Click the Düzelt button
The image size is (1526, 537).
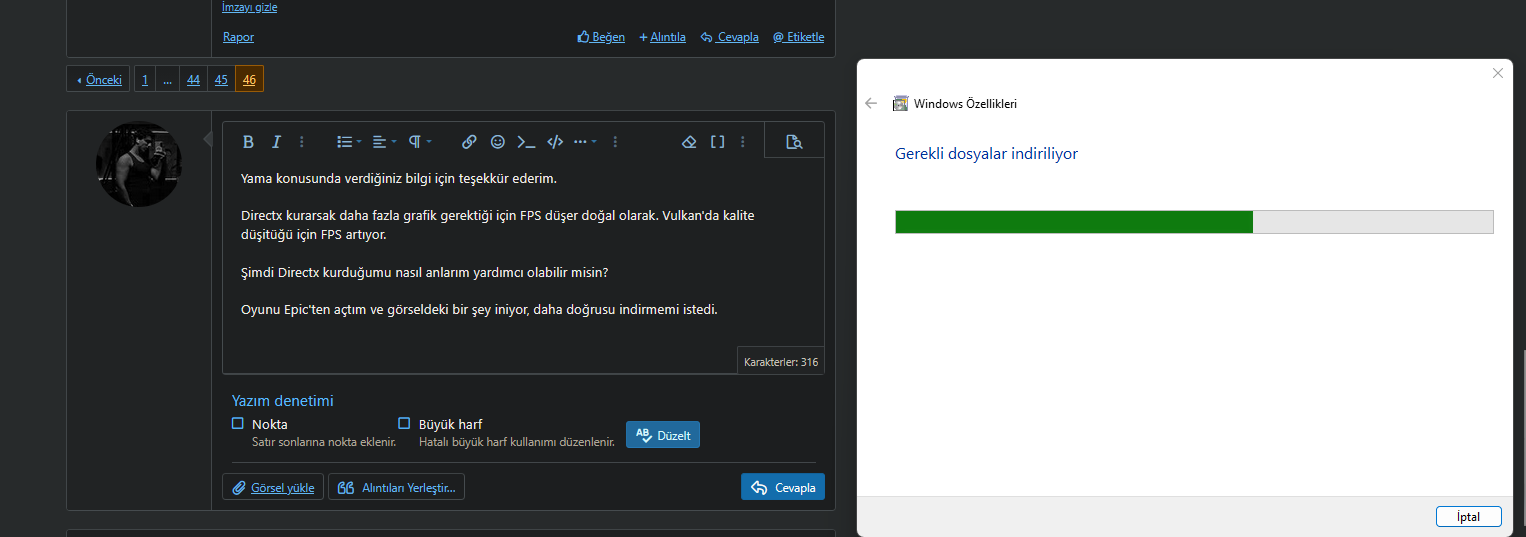pos(663,435)
